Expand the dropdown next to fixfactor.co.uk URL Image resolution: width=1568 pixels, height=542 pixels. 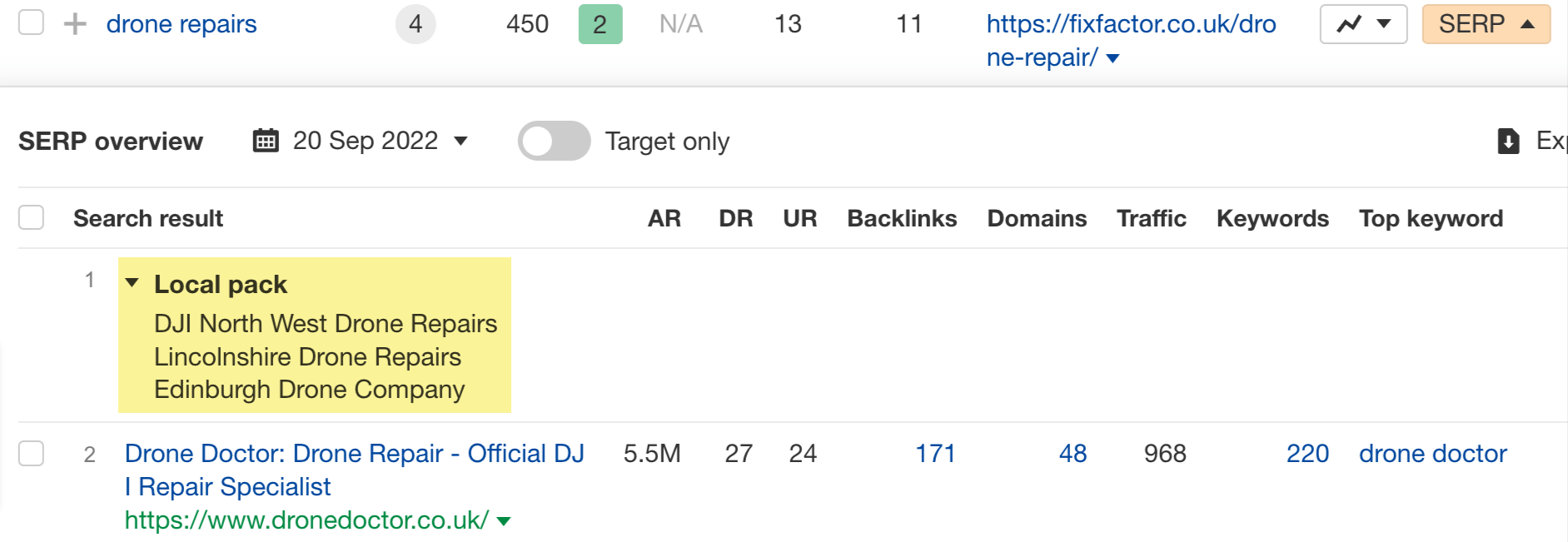click(1112, 58)
